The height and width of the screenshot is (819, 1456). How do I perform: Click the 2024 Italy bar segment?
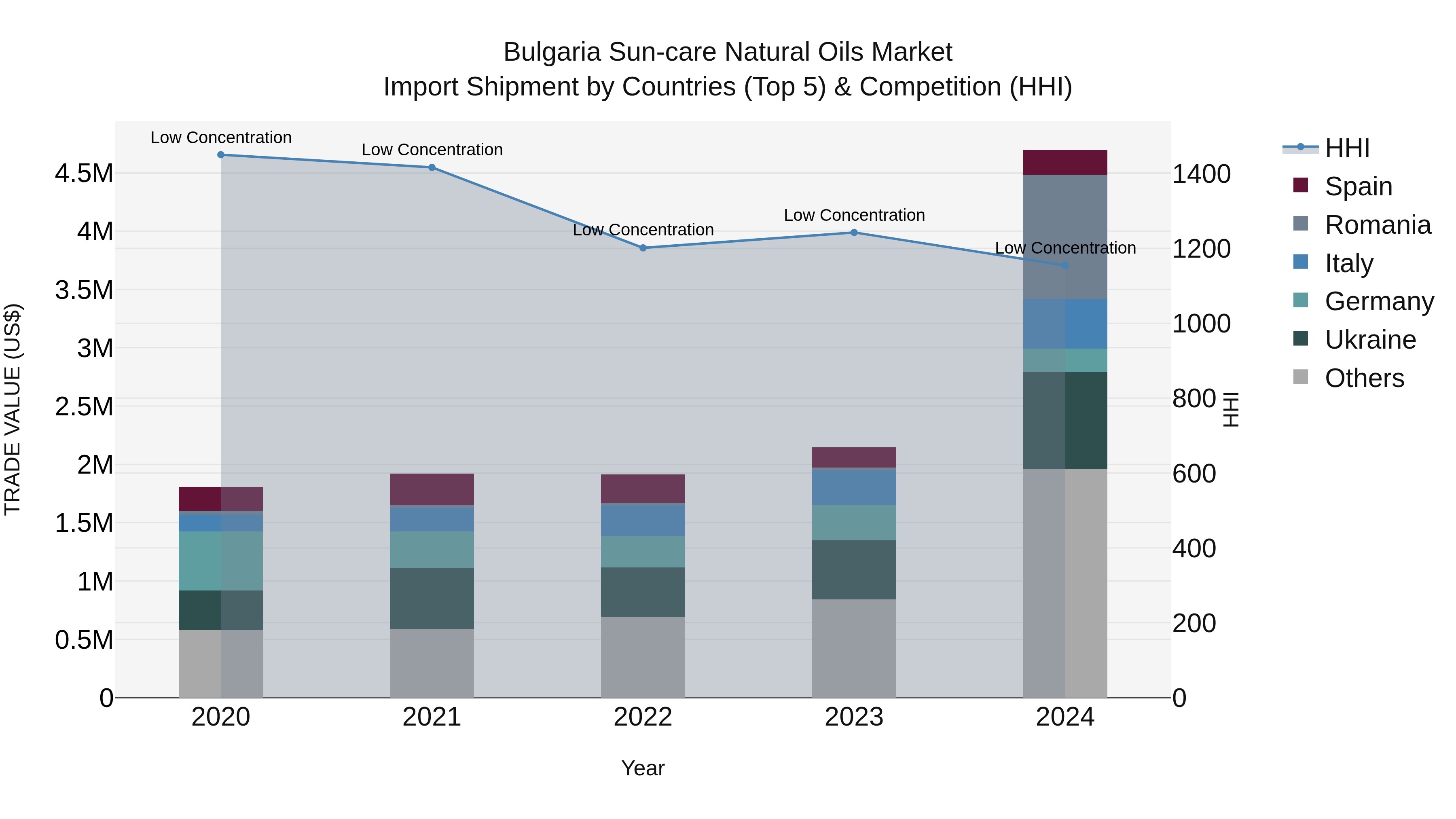pyautogui.click(x=1065, y=324)
